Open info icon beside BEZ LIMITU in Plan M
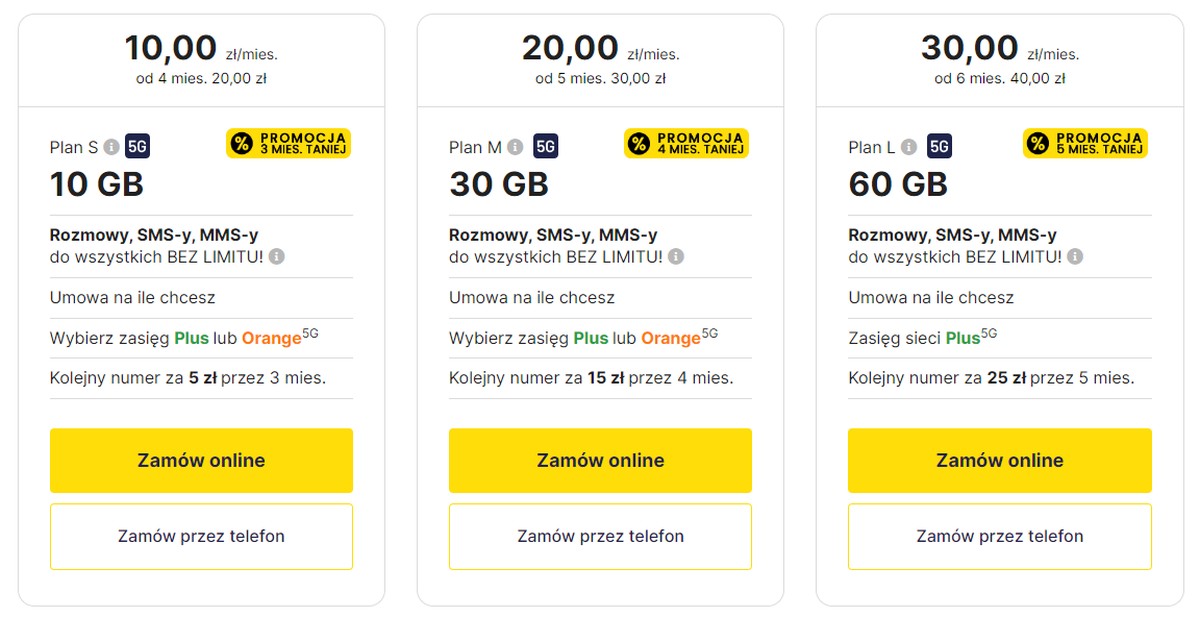The height and width of the screenshot is (618, 1200). coord(676,257)
